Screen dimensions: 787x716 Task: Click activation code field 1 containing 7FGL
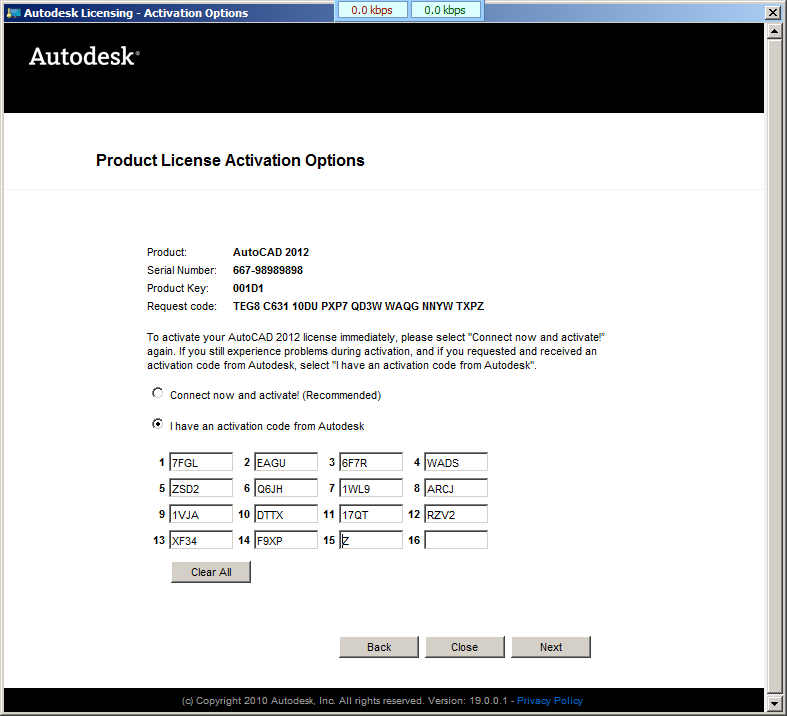click(x=201, y=462)
